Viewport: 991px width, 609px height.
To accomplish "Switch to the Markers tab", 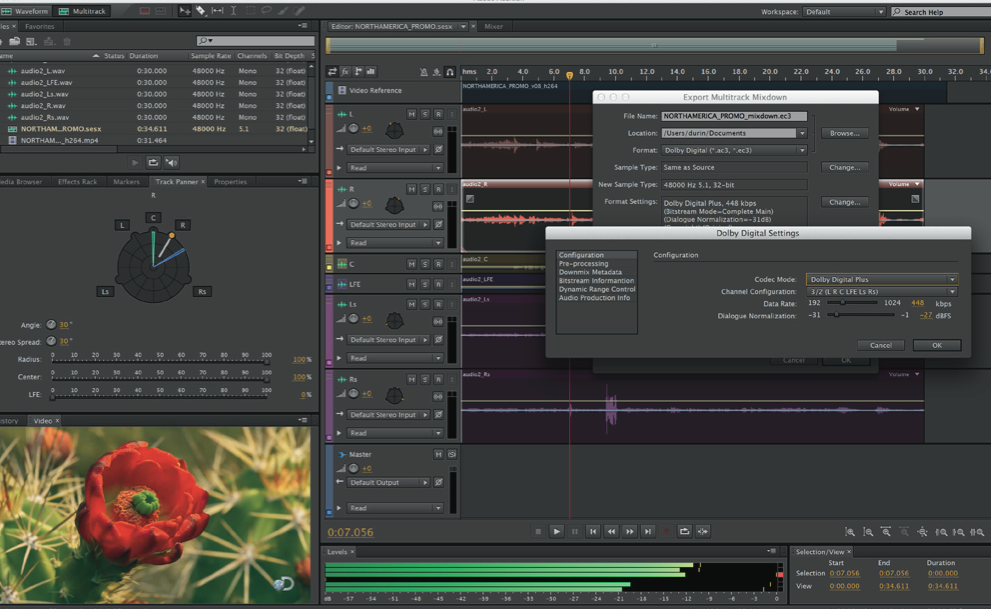I will [x=126, y=182].
